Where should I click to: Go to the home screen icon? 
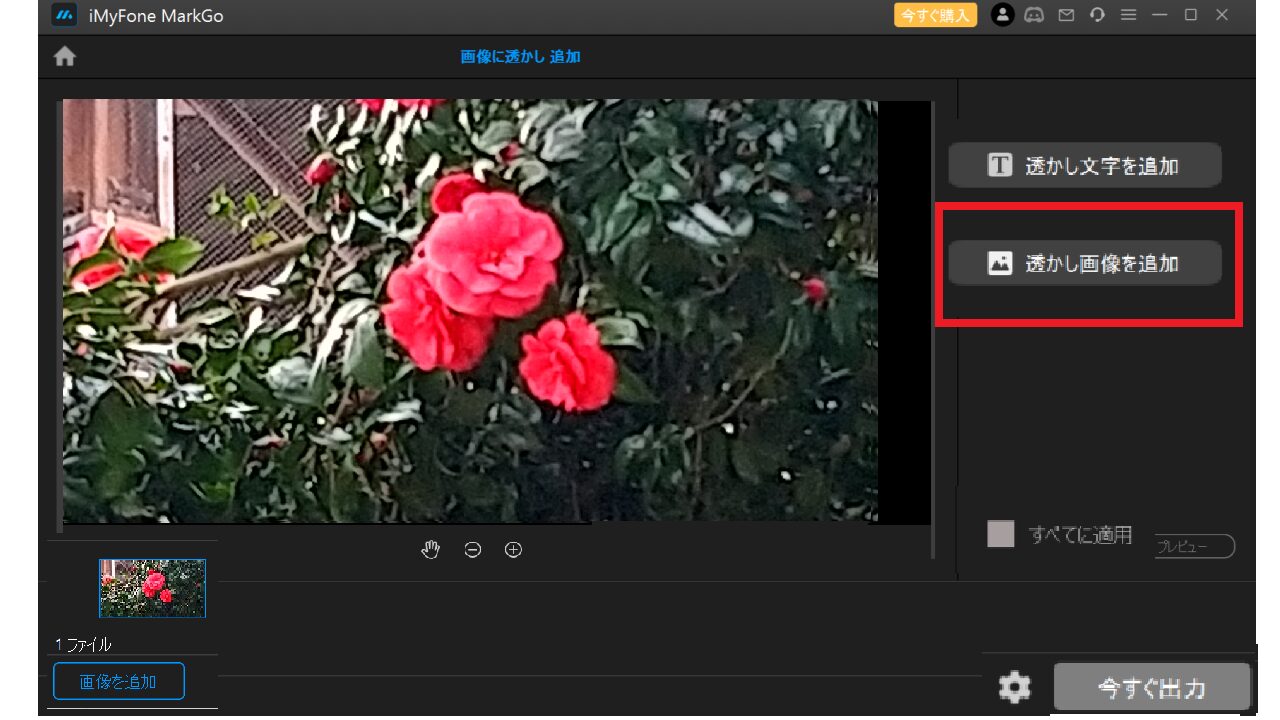click(x=65, y=57)
